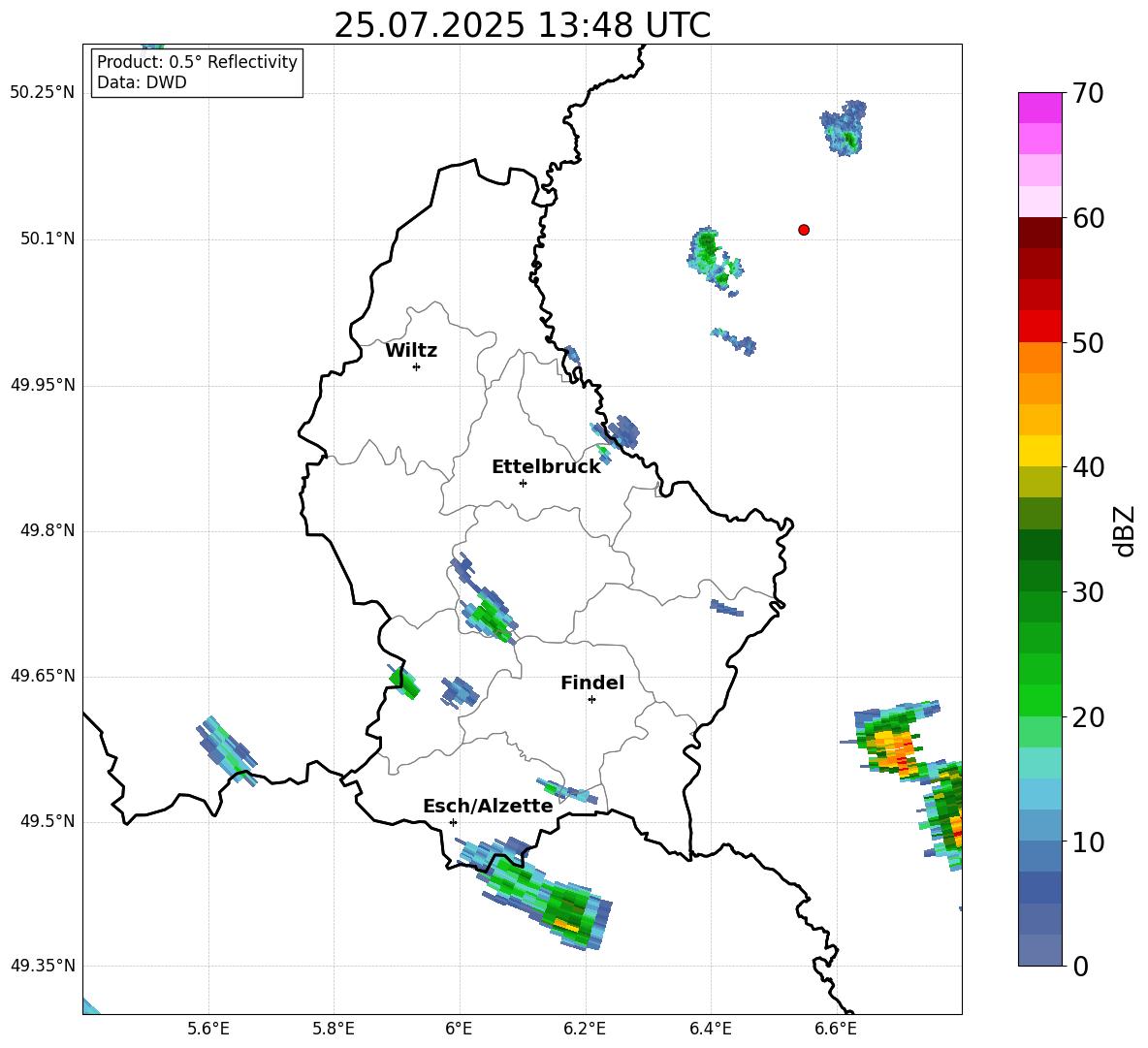The image size is (1148, 1048).
Task: Click the colorbar tick label 60
Action: tap(1089, 218)
